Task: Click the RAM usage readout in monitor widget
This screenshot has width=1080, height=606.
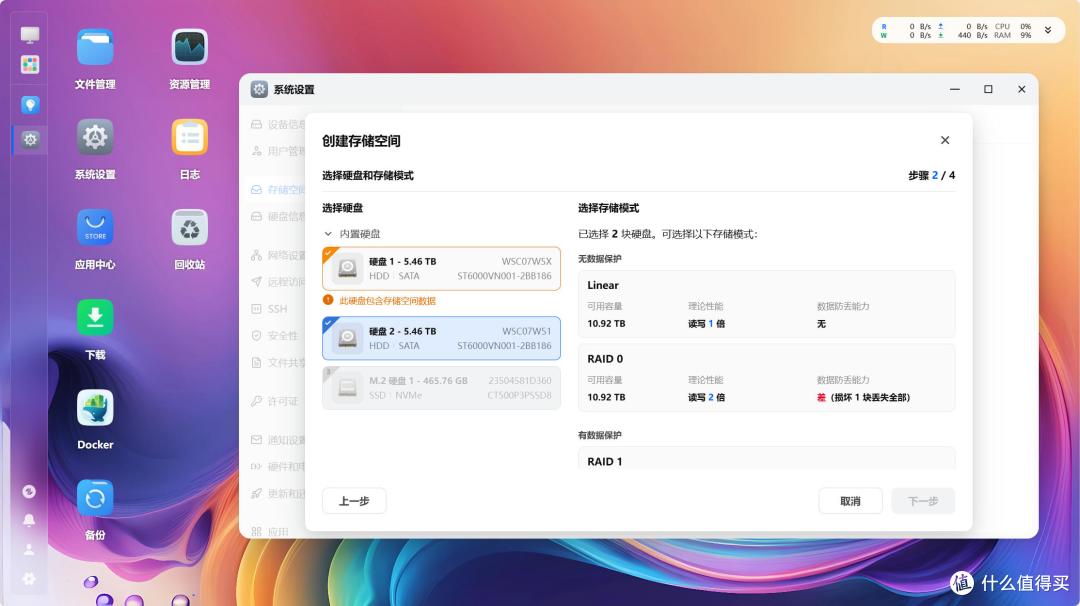Action: click(1012, 35)
